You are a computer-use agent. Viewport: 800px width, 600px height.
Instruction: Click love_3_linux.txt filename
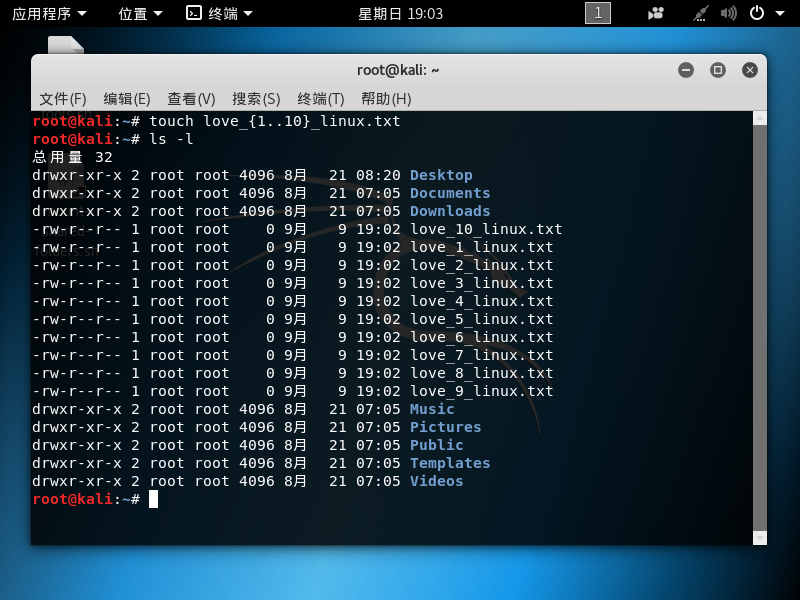click(482, 283)
